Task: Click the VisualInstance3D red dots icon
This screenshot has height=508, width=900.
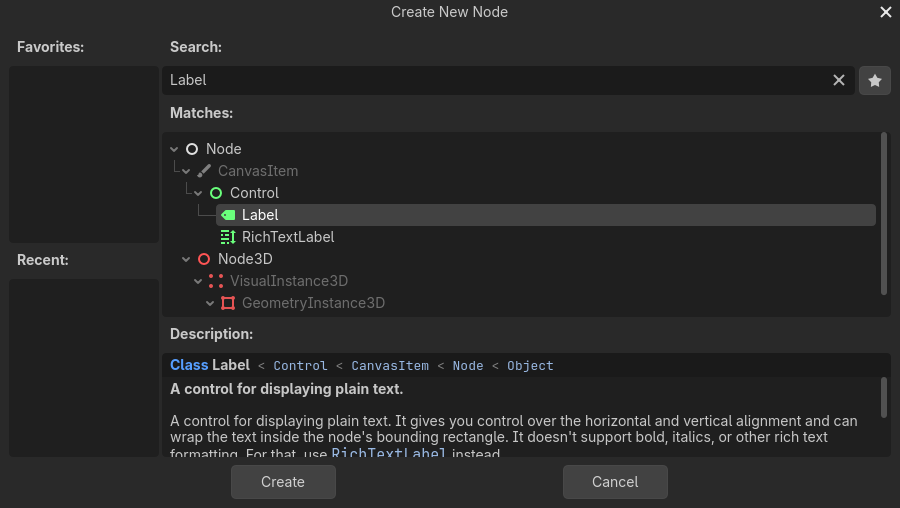Action: pos(216,281)
